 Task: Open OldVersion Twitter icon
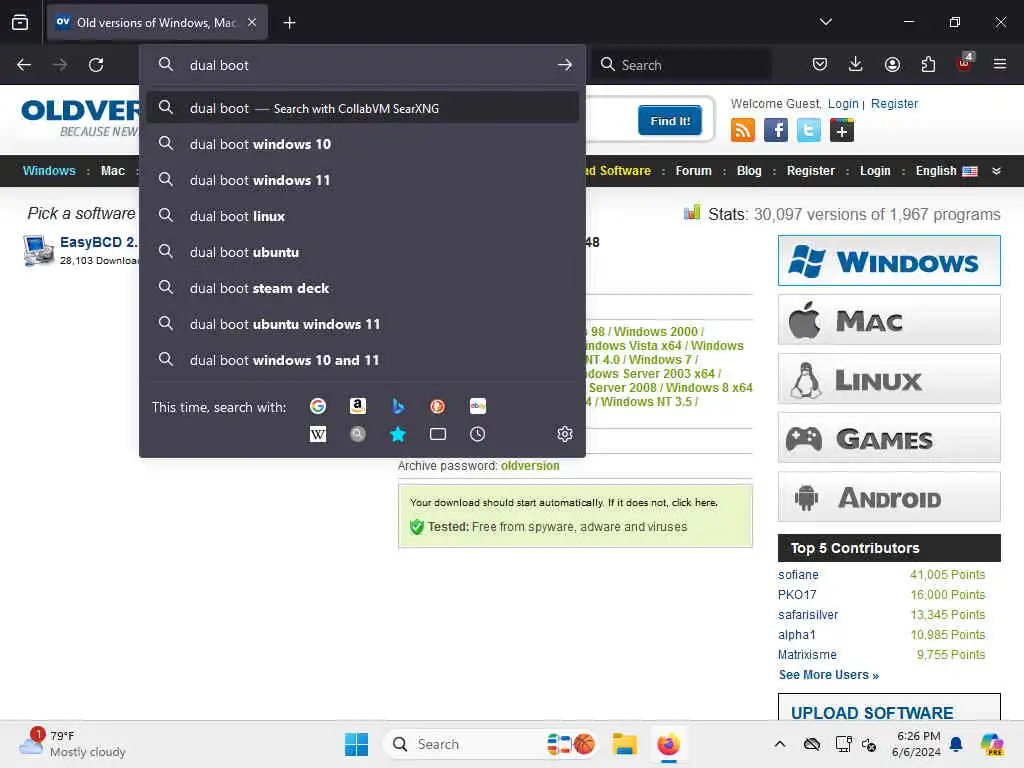click(808, 130)
